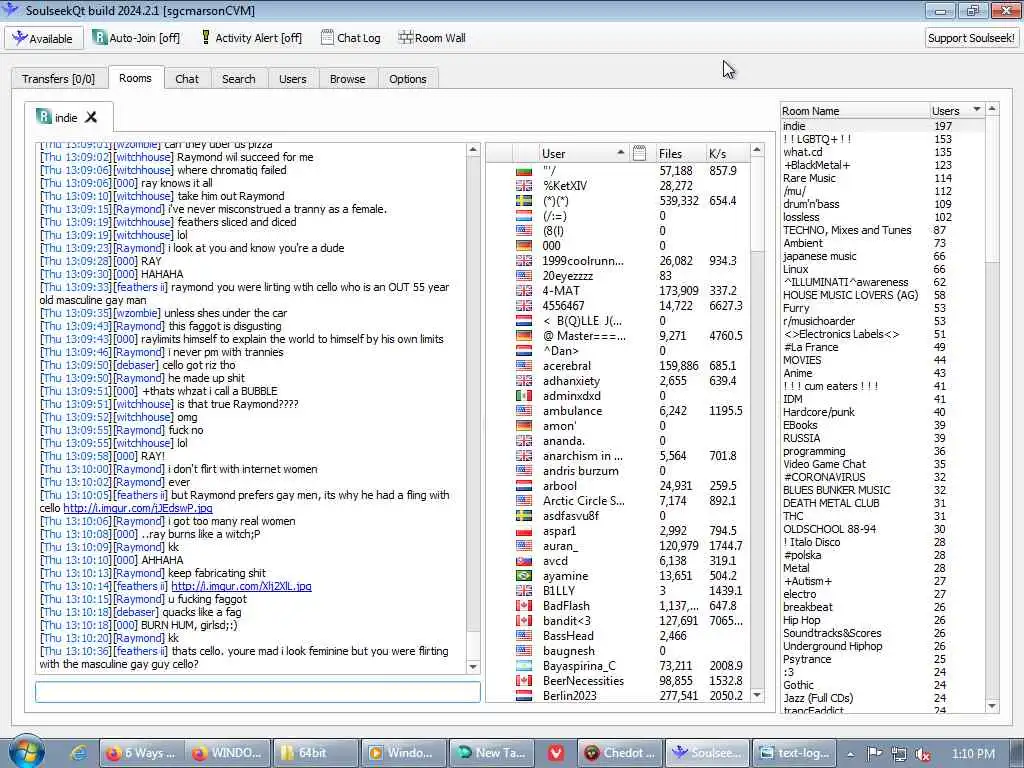Focus the chat message input field

(258, 692)
